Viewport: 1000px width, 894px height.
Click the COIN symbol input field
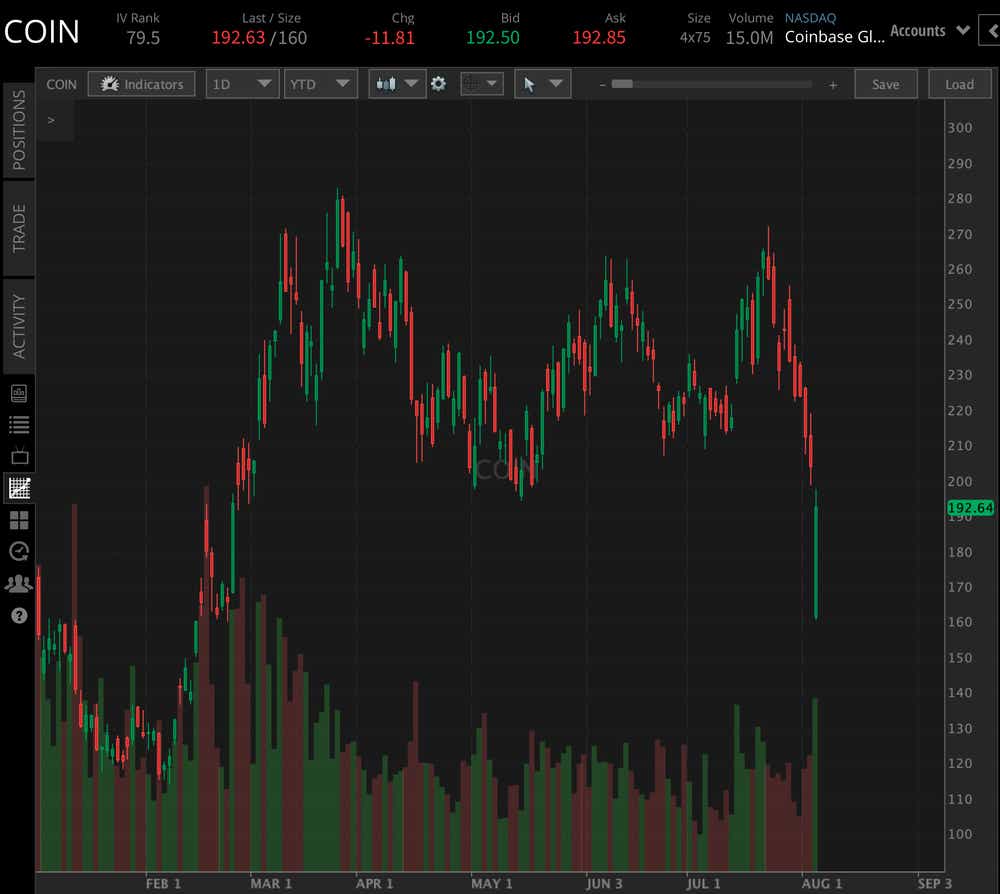pos(61,84)
